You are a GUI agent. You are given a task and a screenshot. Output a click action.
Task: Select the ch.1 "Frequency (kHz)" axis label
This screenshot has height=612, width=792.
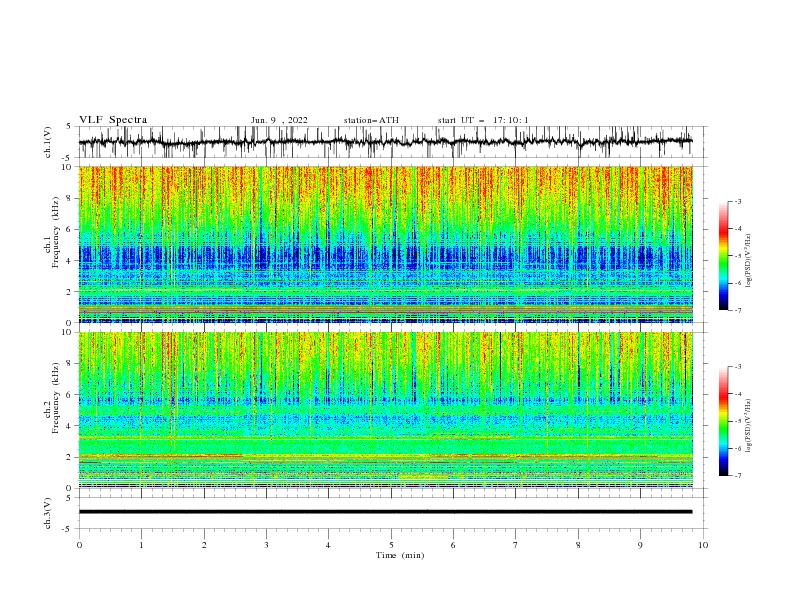(56, 232)
